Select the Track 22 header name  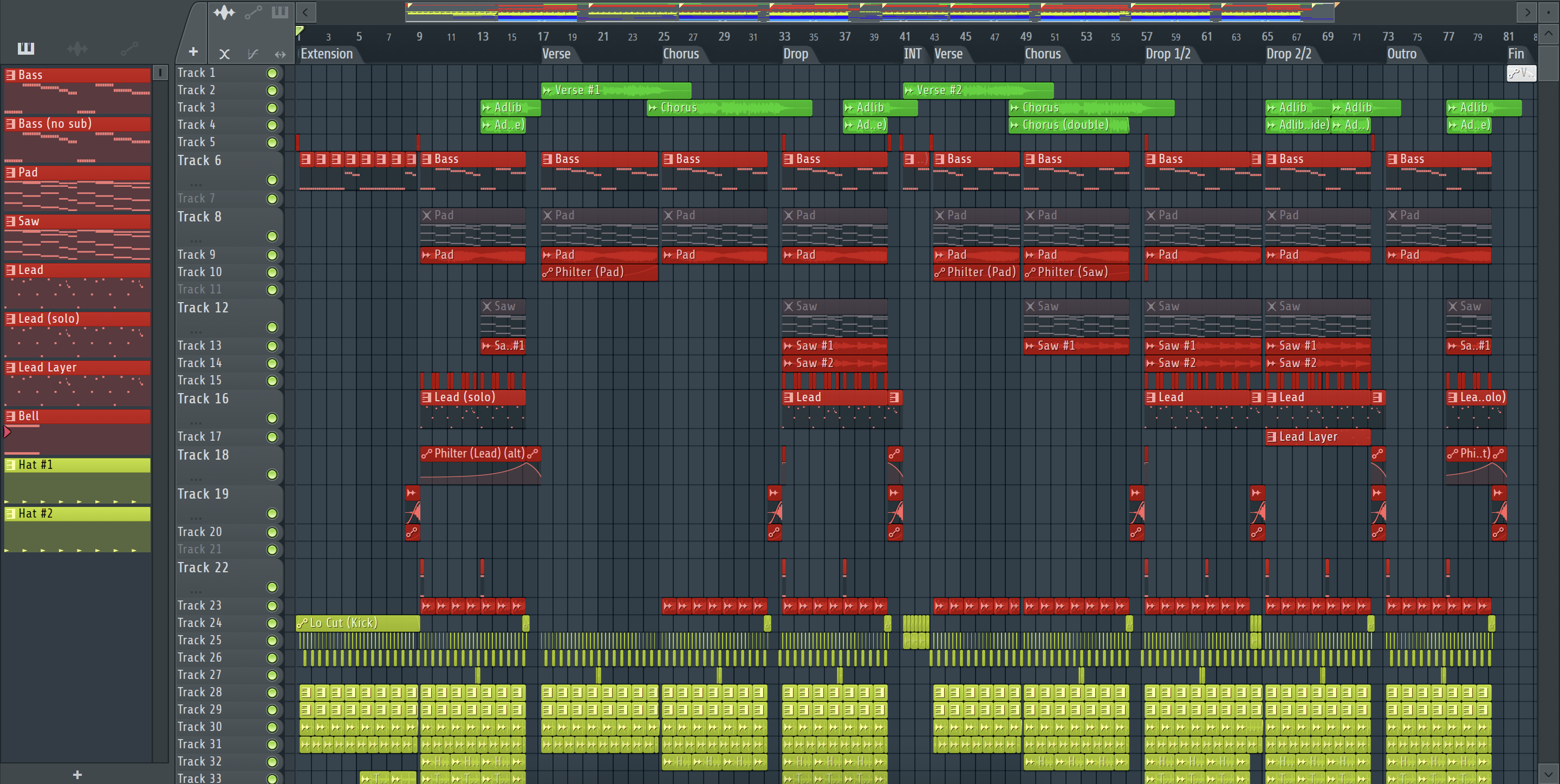coord(203,567)
